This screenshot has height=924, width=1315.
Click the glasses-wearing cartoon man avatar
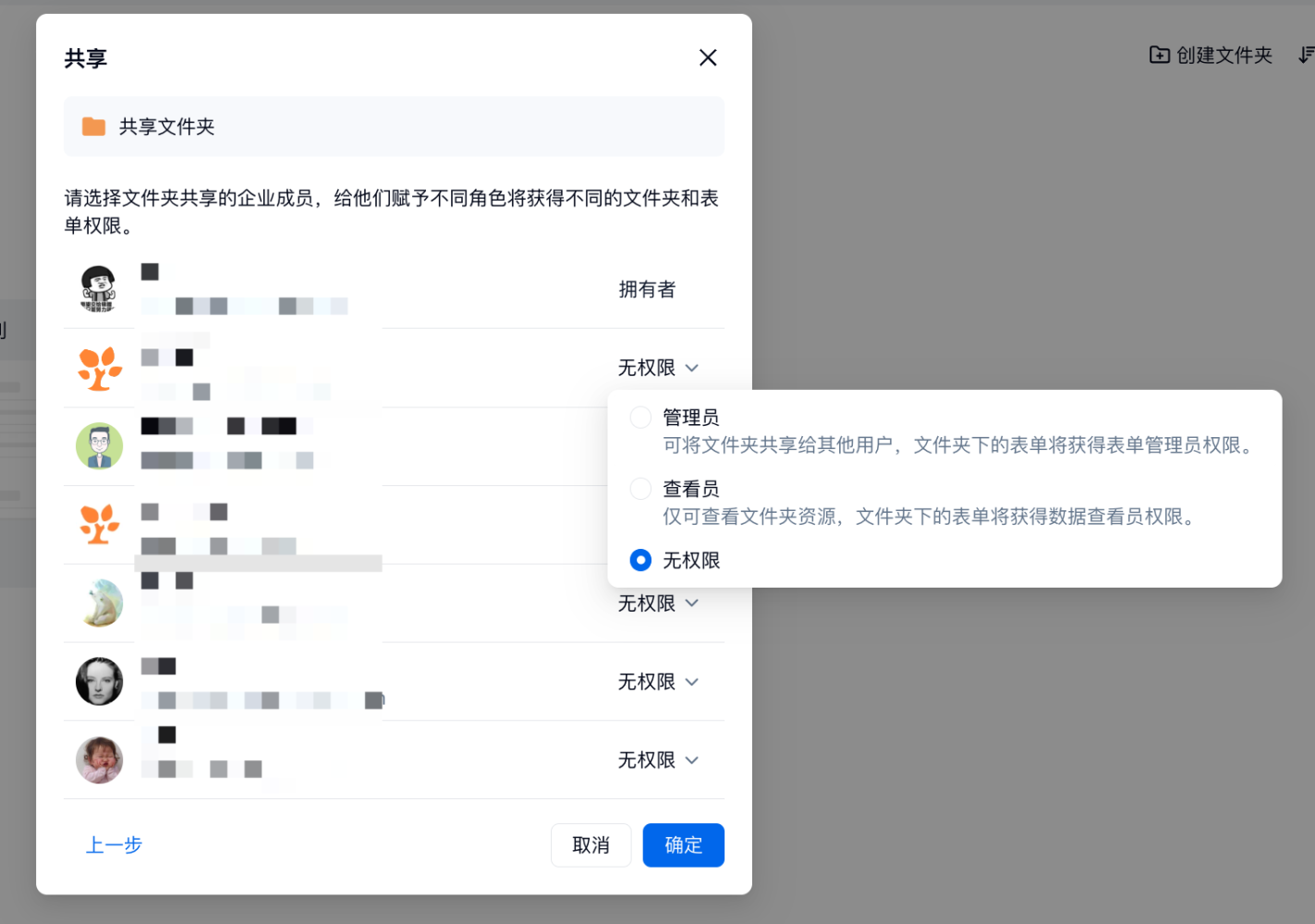point(99,446)
